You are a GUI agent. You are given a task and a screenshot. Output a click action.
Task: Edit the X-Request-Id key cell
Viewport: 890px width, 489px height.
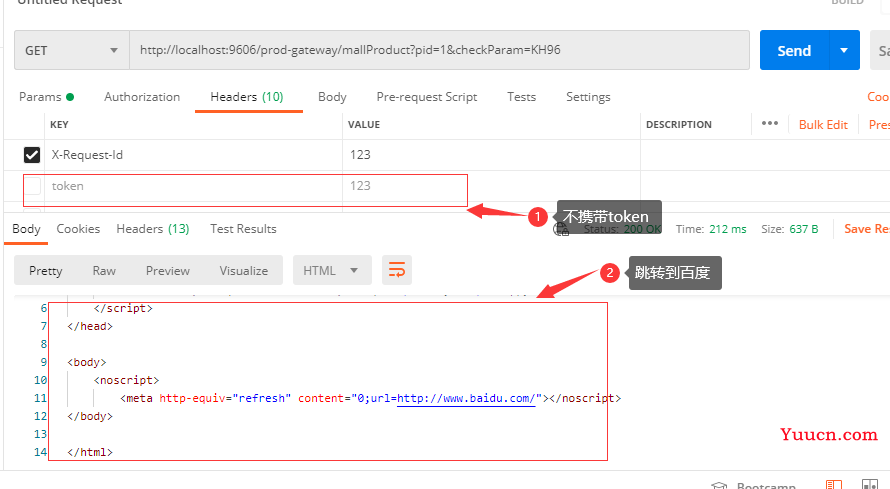point(193,155)
